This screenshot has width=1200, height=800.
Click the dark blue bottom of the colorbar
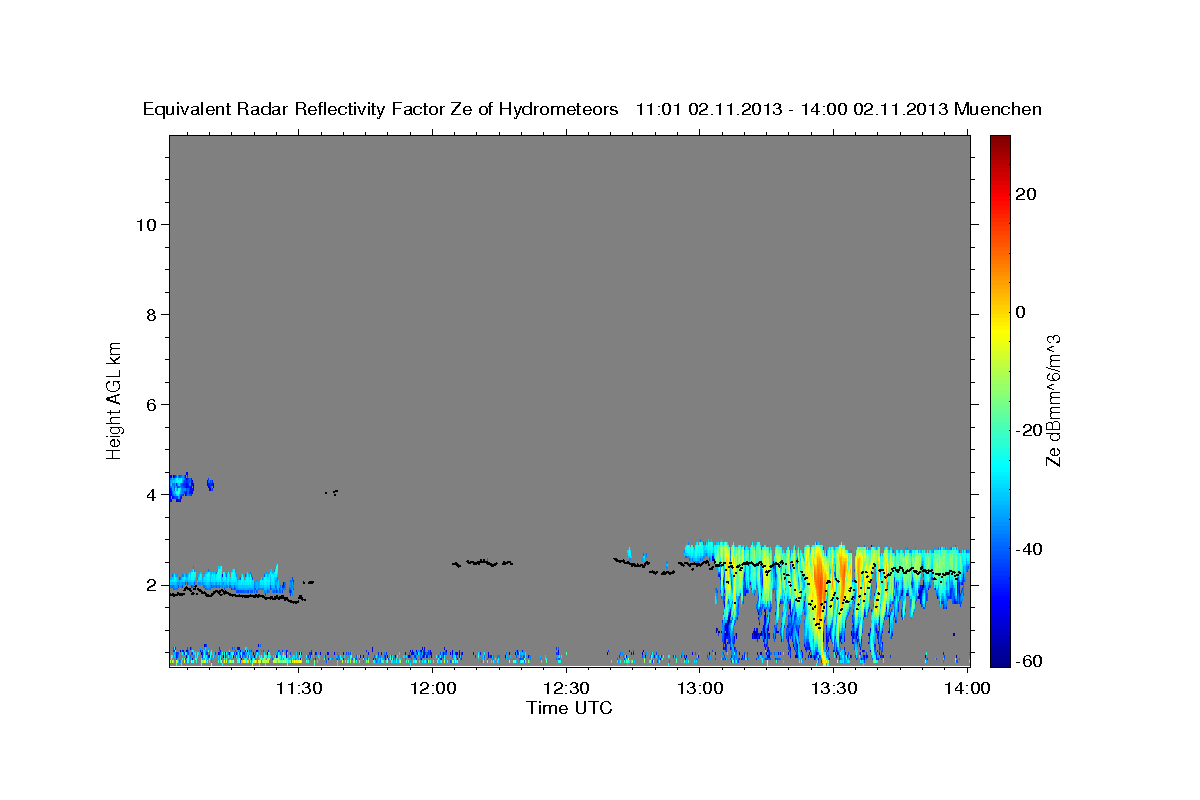click(x=1000, y=657)
